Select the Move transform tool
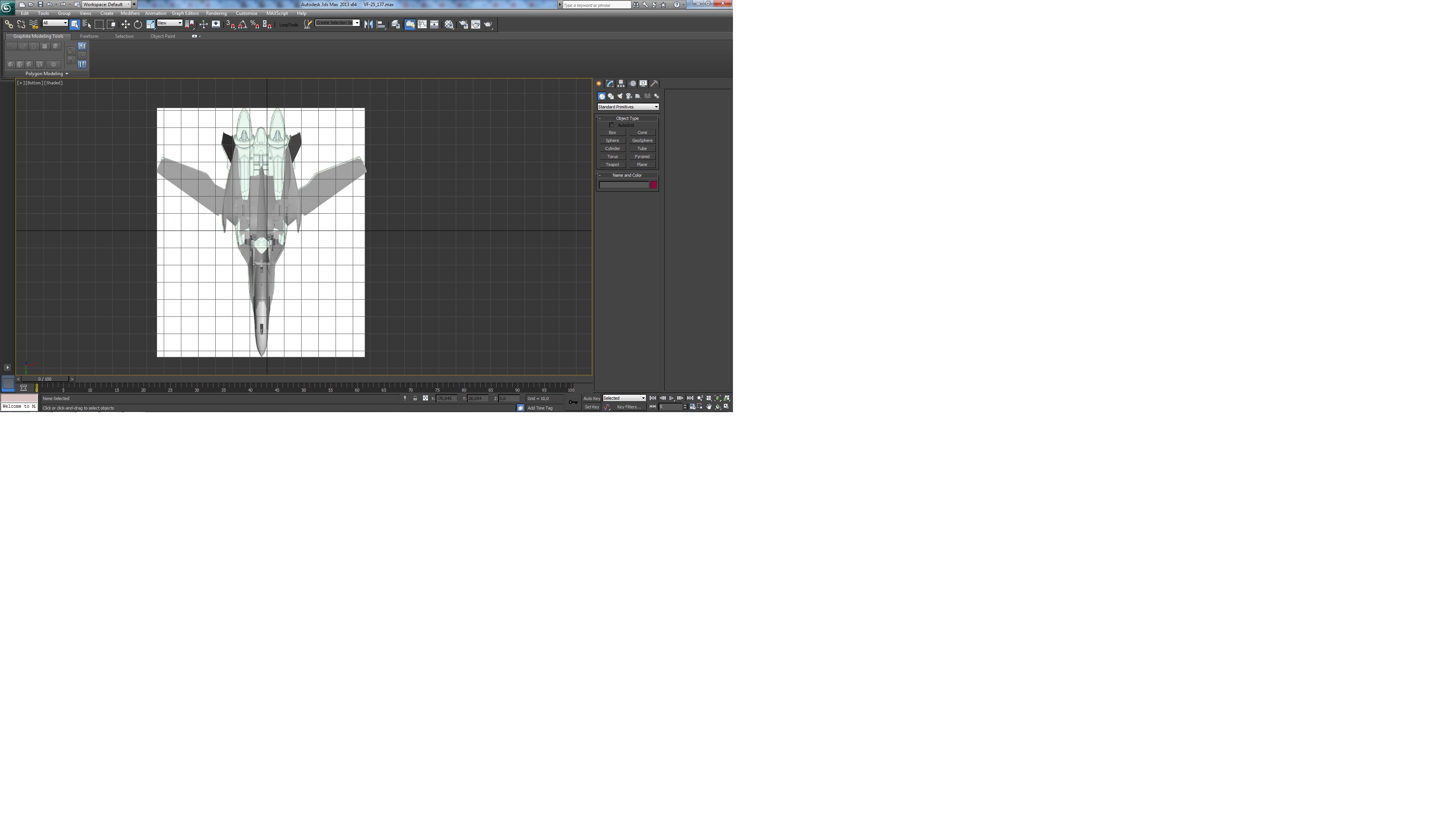Image resolution: width=1456 pixels, height=834 pixels. (x=126, y=24)
